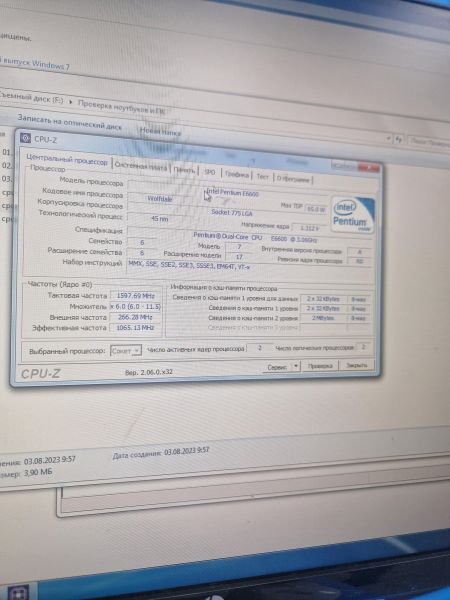
Task: Click the L1 data cache 2 x 32 KBytes value
Action: click(323, 299)
